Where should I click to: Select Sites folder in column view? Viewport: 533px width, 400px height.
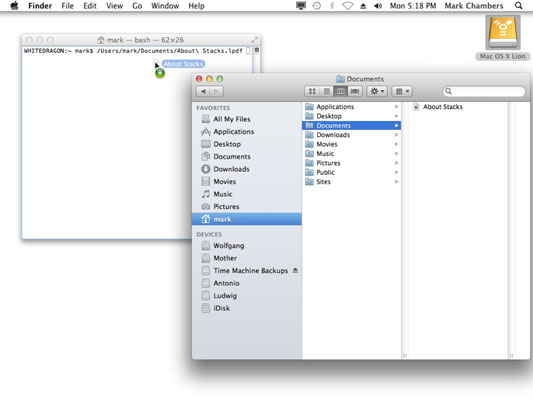pyautogui.click(x=351, y=182)
